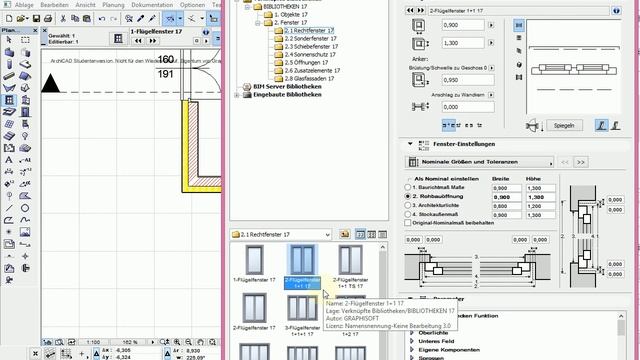Image resolution: width=640 pixels, height=360 pixels.
Task: Collapse the Fenster-Einstellungen section
Action: click(x=410, y=144)
